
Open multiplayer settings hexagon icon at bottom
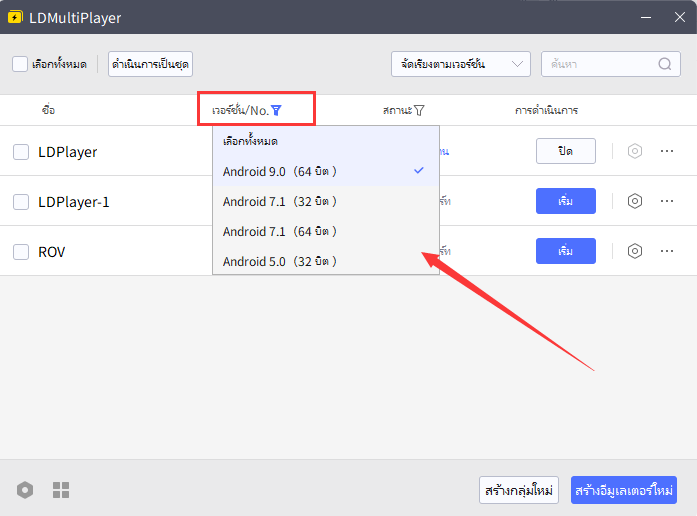click(25, 490)
